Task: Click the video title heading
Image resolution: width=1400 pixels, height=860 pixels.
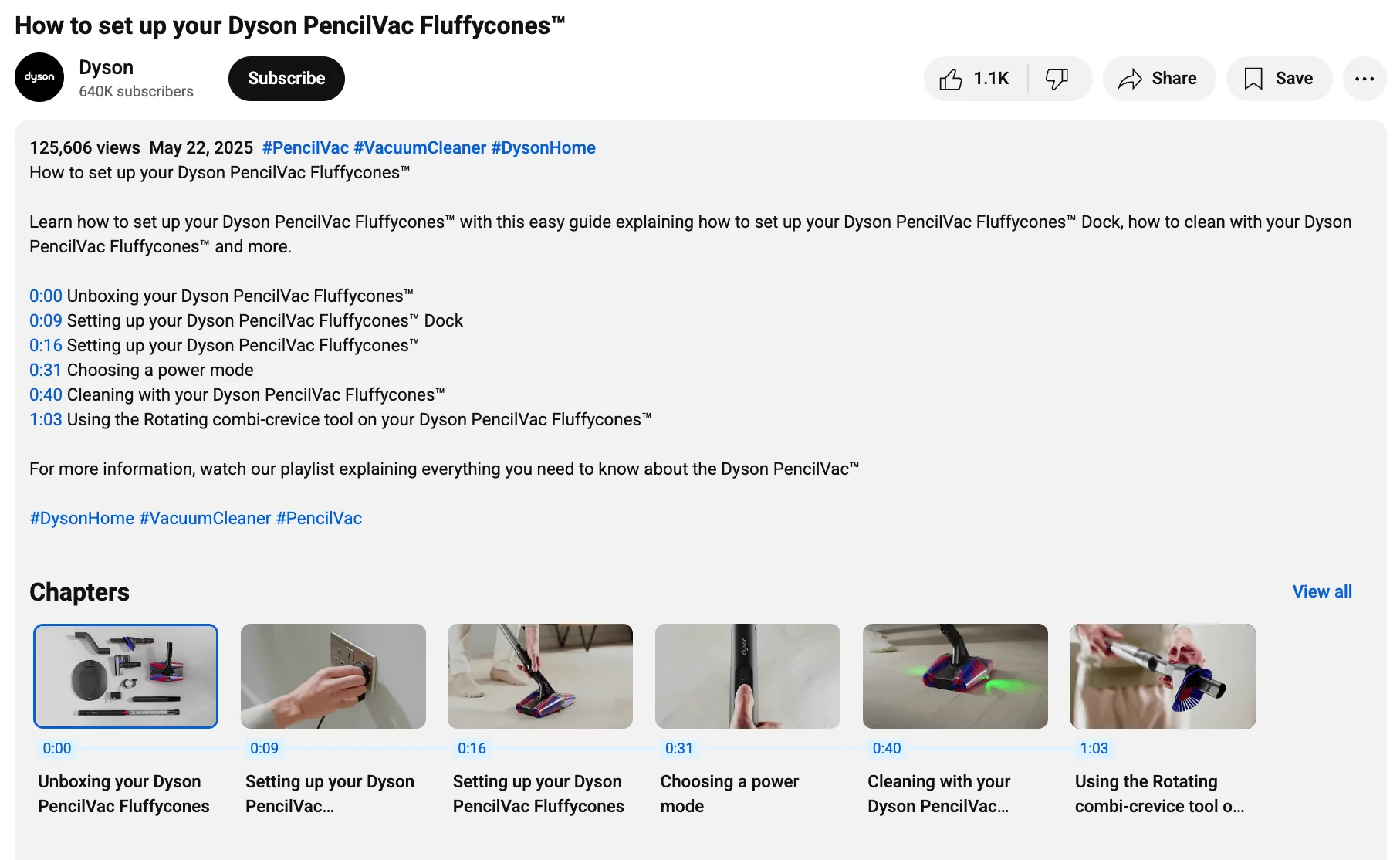Action: click(x=289, y=25)
